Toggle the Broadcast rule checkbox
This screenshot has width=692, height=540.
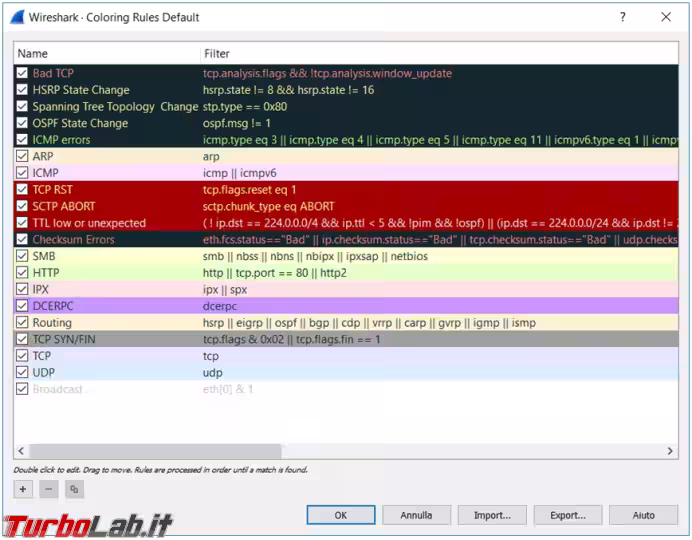(x=22, y=389)
